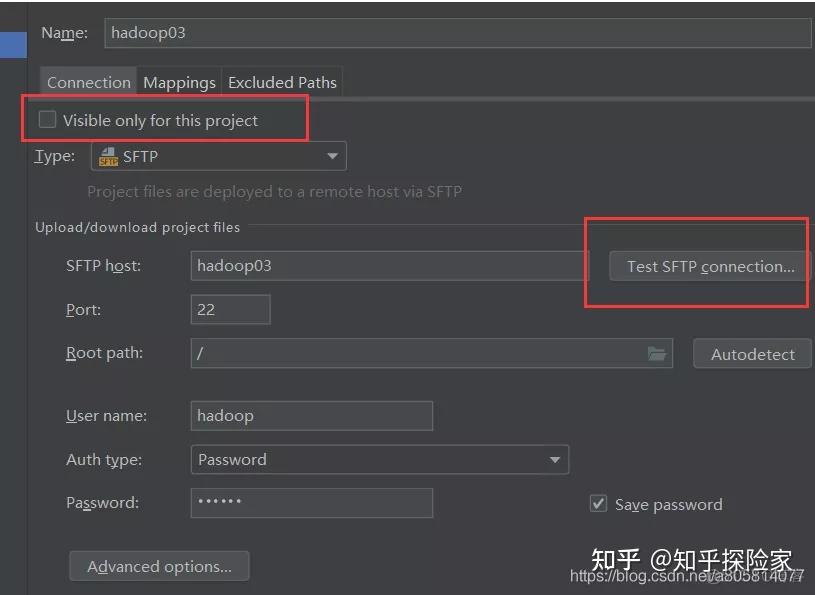Click the Password input field
815x595 pixels.
(x=312, y=503)
